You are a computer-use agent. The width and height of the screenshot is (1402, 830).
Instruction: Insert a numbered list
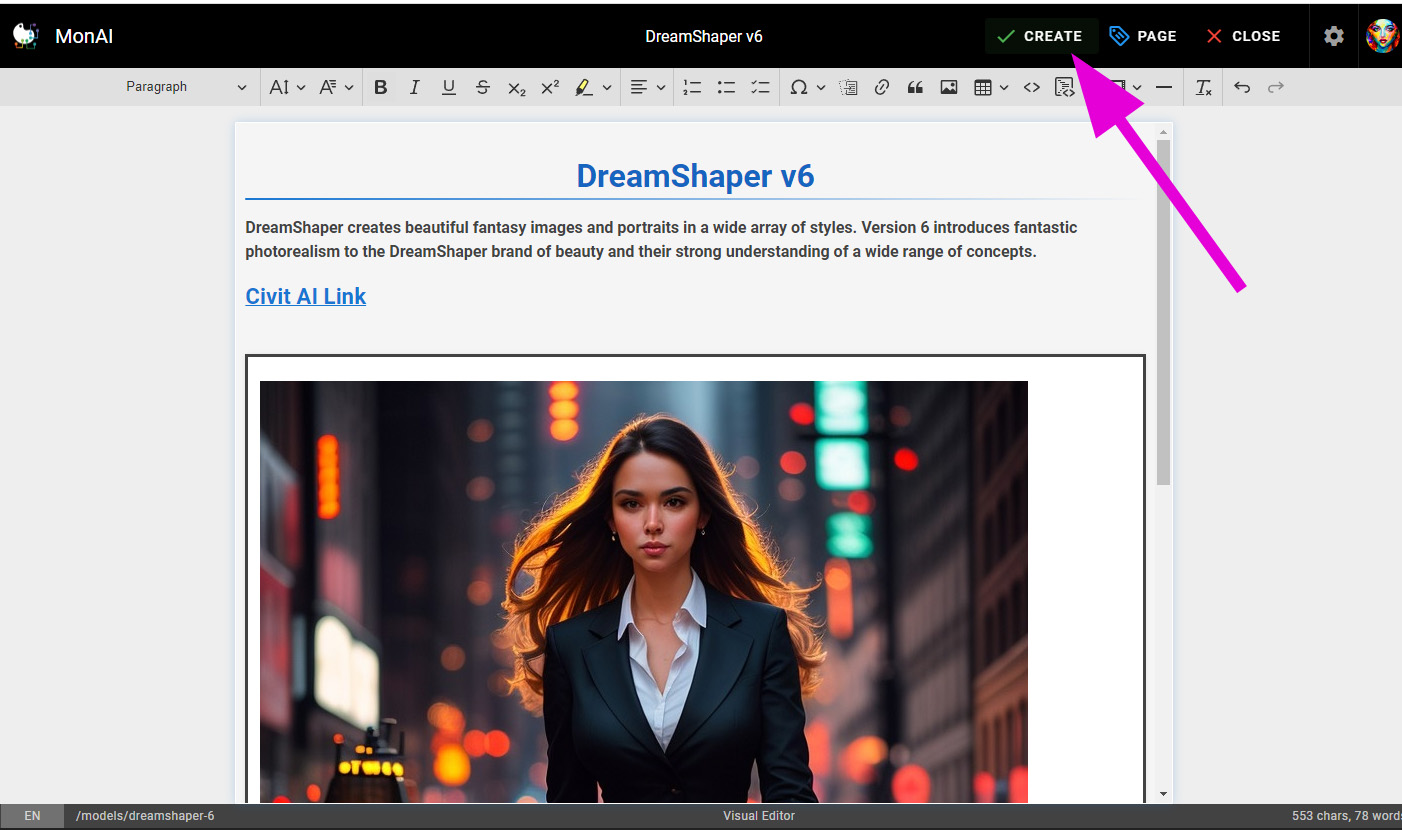[692, 87]
